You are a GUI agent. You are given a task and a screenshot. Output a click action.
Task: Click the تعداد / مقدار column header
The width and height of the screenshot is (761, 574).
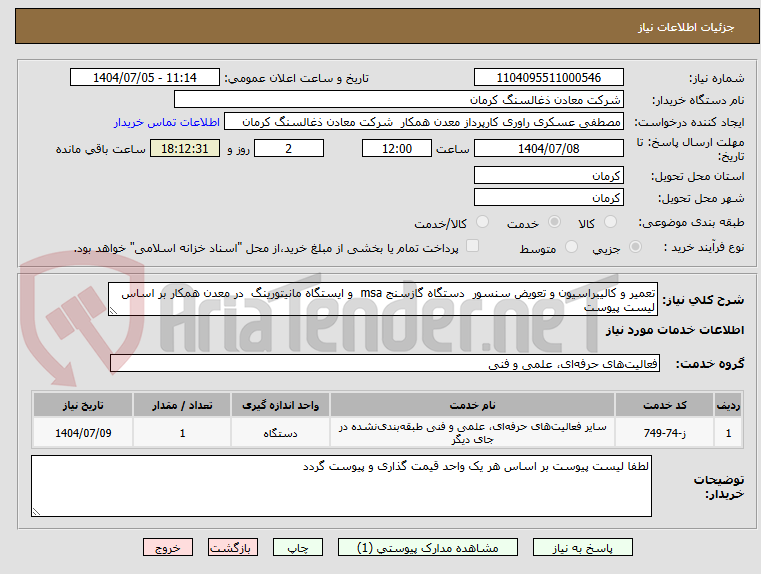click(x=182, y=405)
